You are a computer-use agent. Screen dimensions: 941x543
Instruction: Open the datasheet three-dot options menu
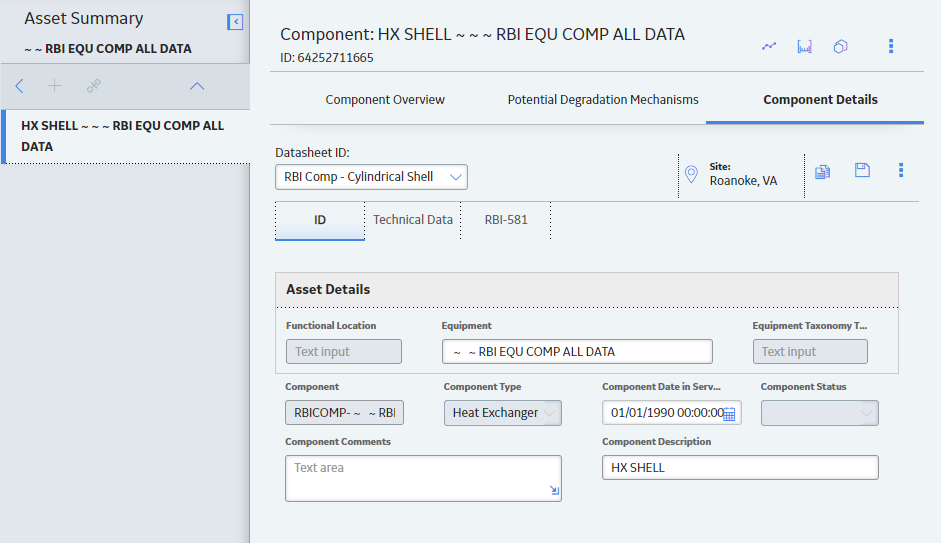coord(901,170)
